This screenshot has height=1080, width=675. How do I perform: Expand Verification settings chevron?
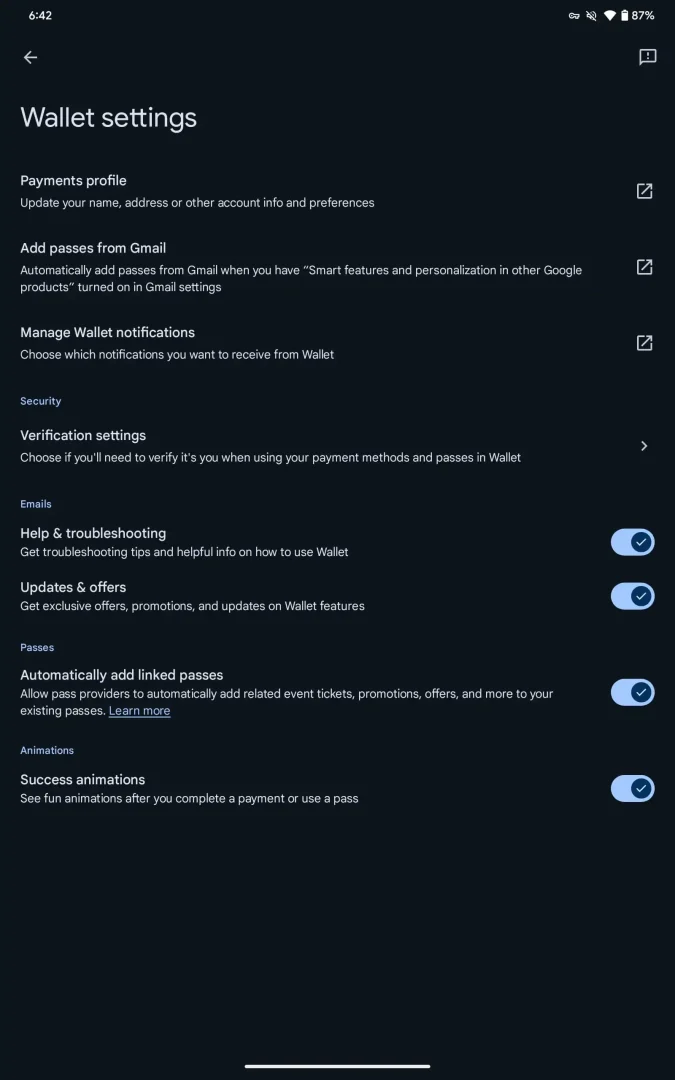pyautogui.click(x=644, y=446)
